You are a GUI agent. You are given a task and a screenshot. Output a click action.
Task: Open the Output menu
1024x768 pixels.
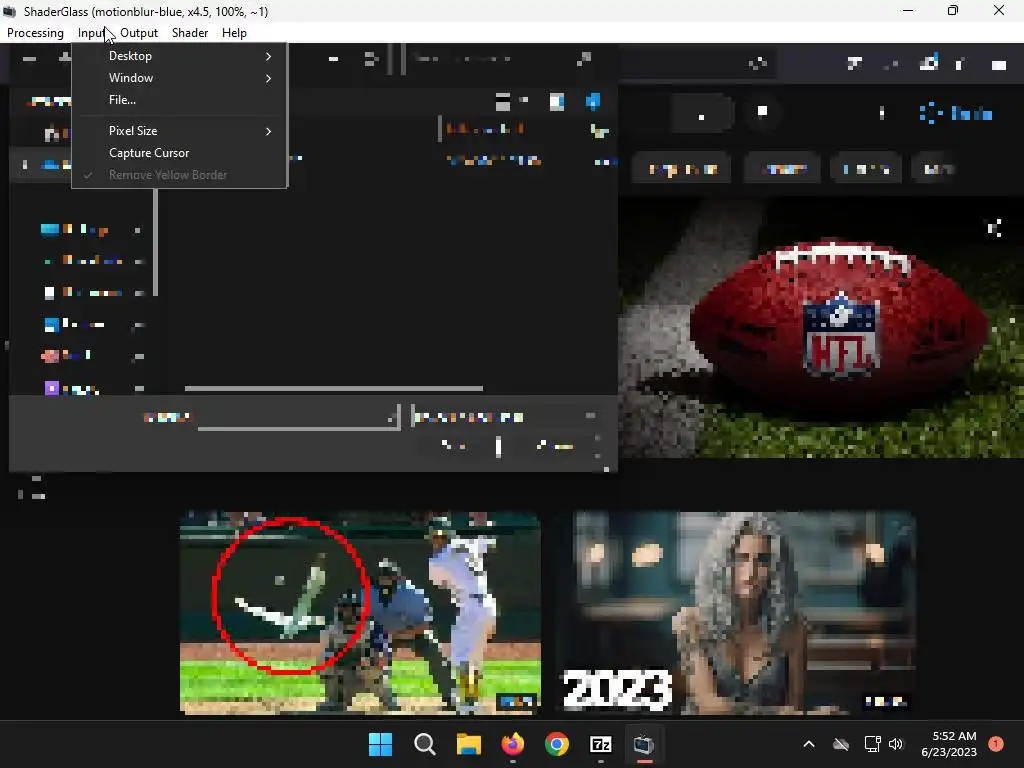pos(138,33)
